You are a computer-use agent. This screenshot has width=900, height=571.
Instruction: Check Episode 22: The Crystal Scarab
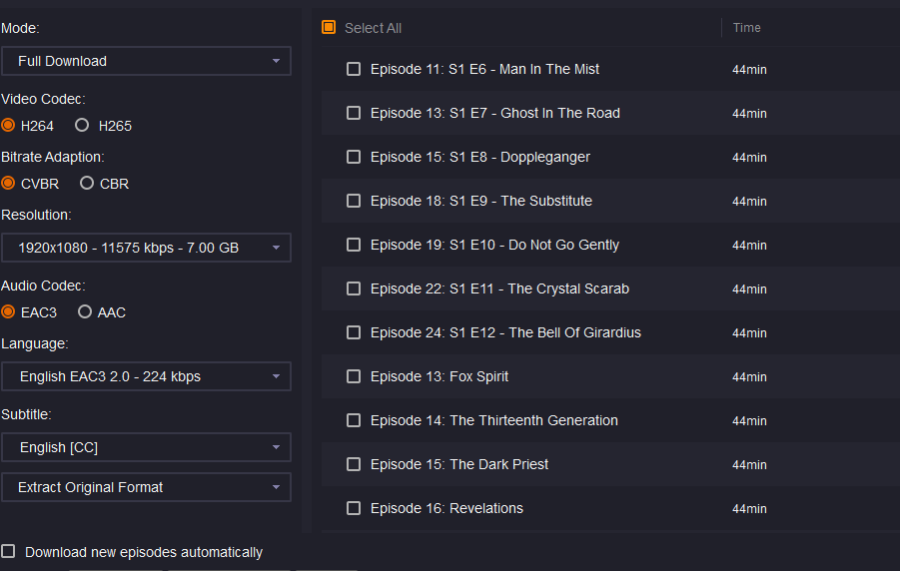pos(353,289)
